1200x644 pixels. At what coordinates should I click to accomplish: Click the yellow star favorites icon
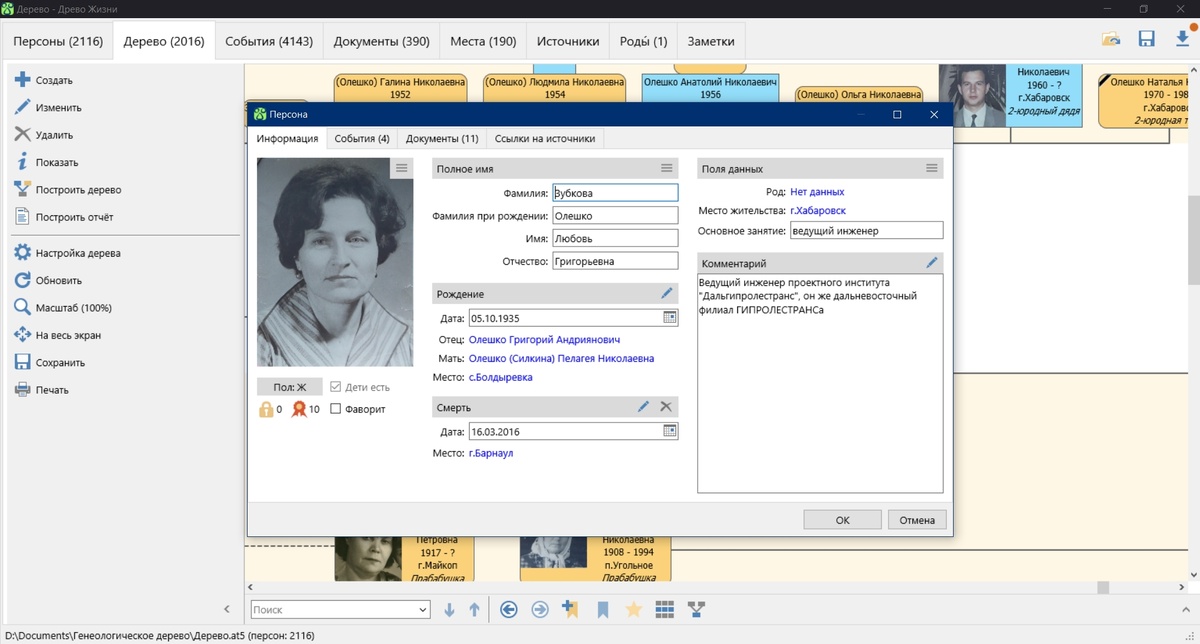pyautogui.click(x=633, y=609)
